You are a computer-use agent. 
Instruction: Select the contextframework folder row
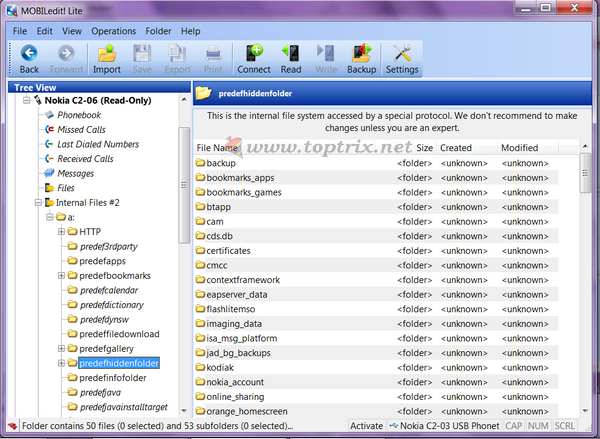click(x=377, y=280)
